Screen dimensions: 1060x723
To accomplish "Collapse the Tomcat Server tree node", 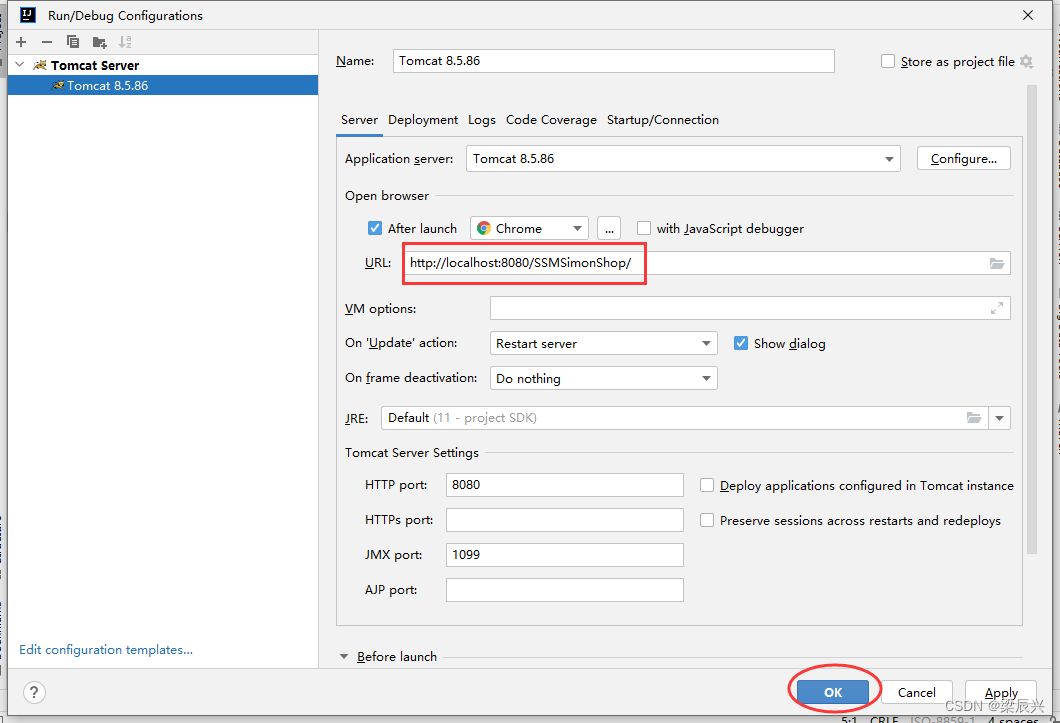I will [20, 65].
